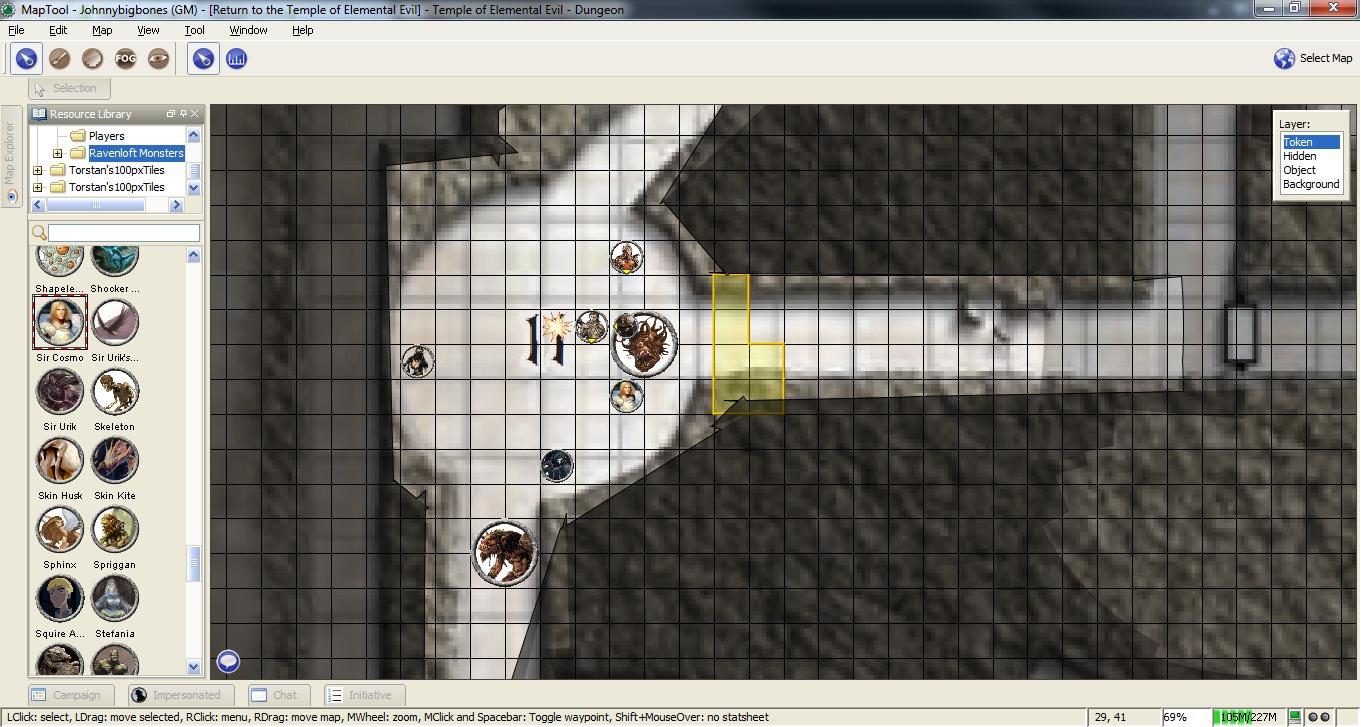Click the folder tree scroll-down arrow
This screenshot has width=1361, height=727.
coord(193,188)
